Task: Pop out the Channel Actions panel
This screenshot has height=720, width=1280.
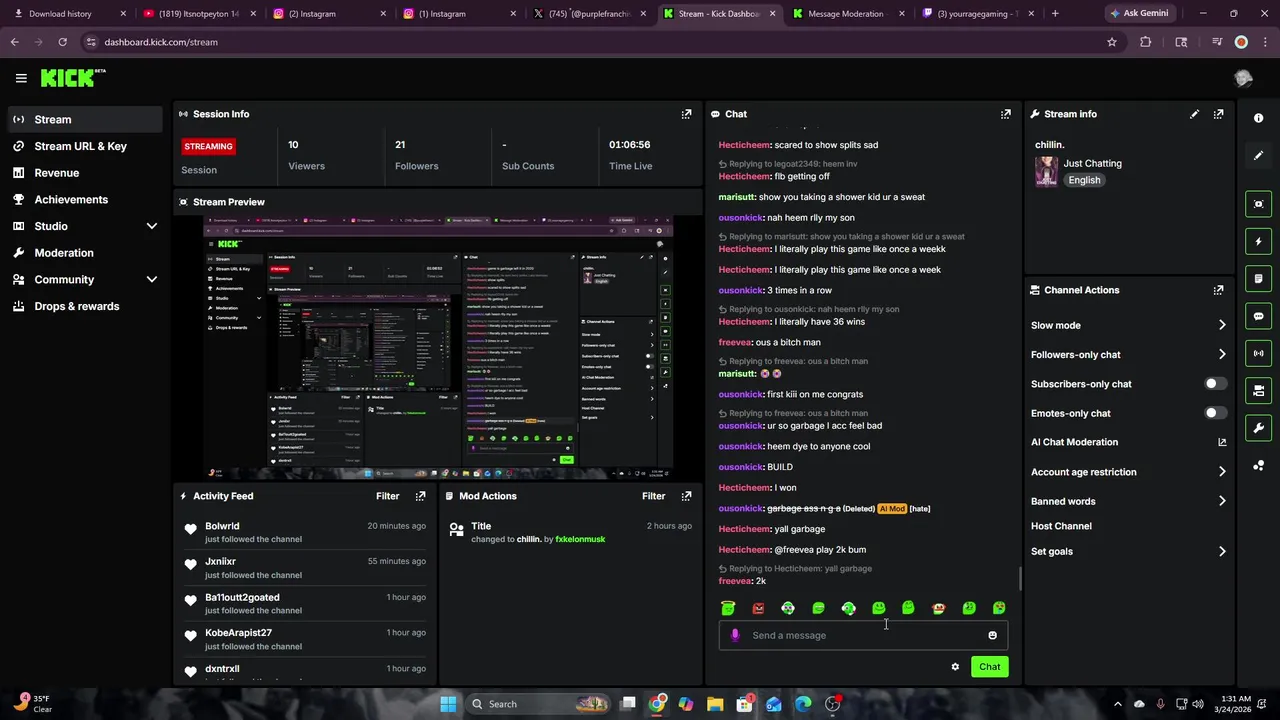Action: pos(1218,290)
